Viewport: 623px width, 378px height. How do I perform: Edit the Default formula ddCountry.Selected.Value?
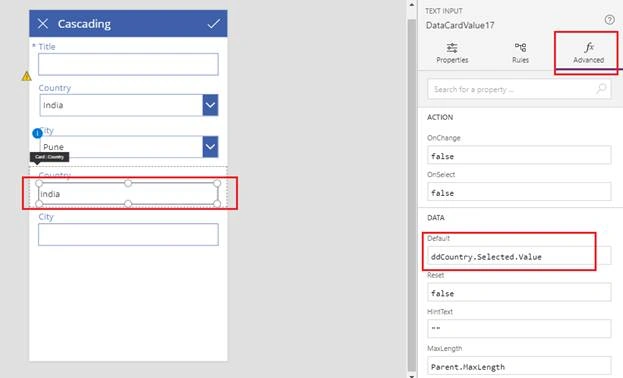pyautogui.click(x=519, y=256)
